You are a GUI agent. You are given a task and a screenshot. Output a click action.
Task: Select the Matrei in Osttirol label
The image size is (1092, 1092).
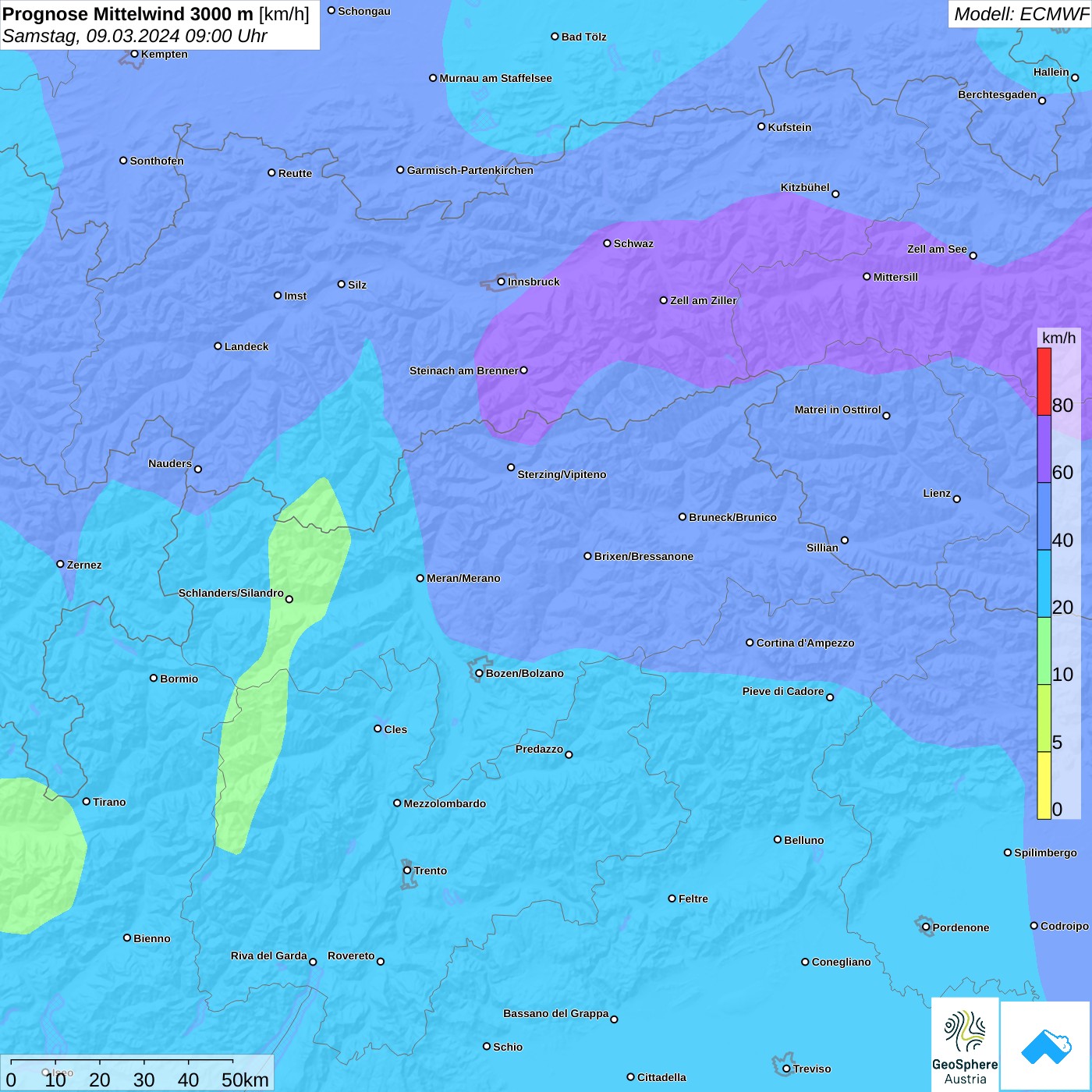[838, 409]
